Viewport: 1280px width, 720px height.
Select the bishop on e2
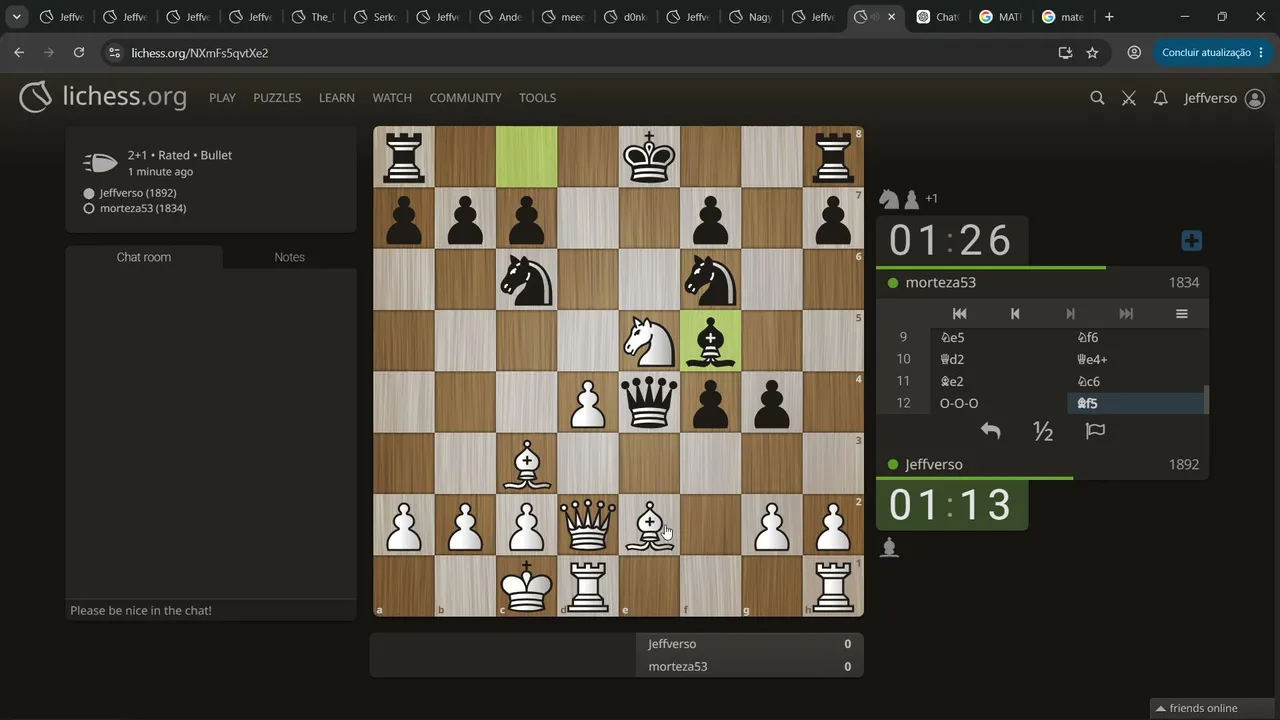pos(649,525)
